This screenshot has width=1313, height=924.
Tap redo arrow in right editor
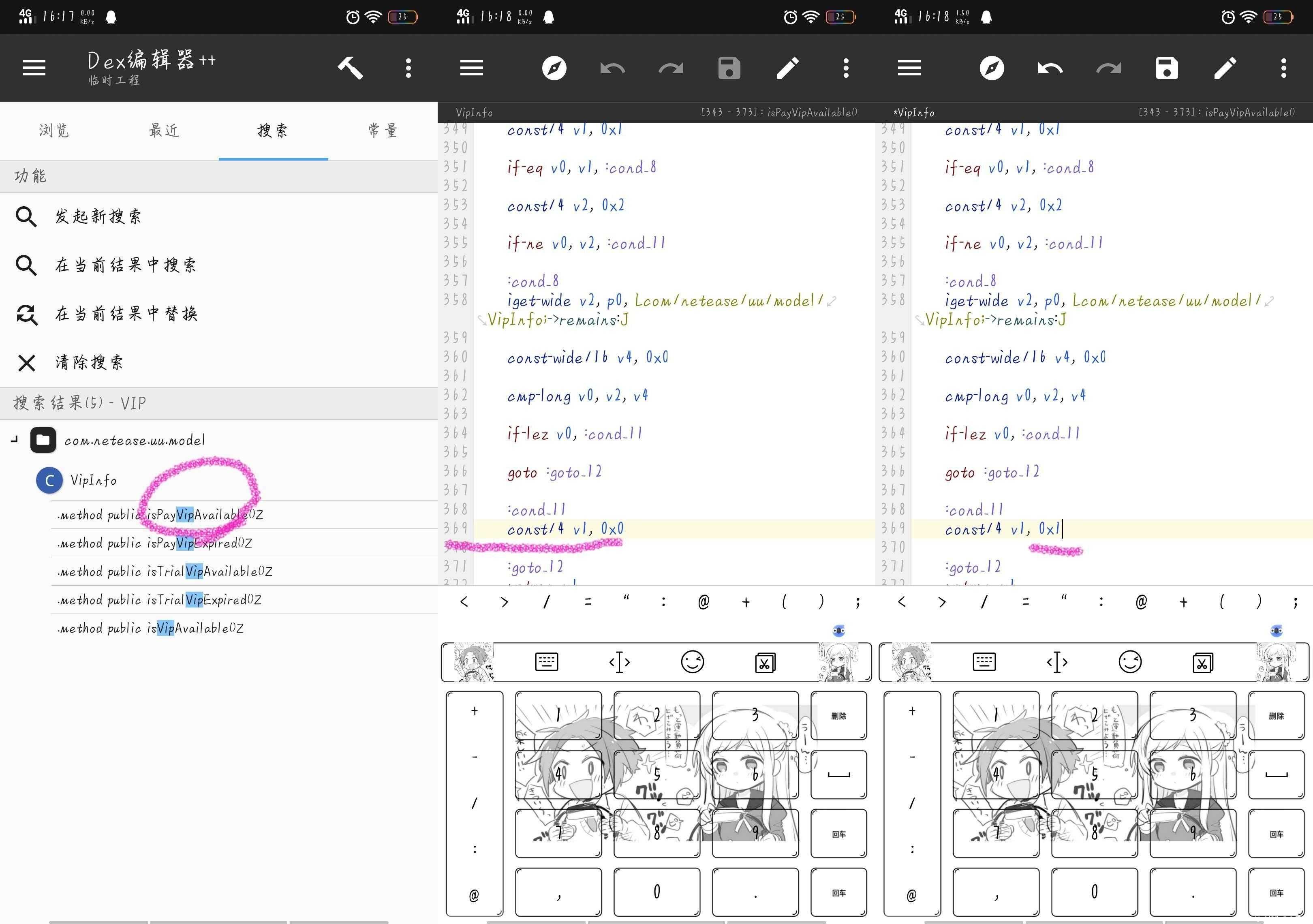pyautogui.click(x=1108, y=68)
